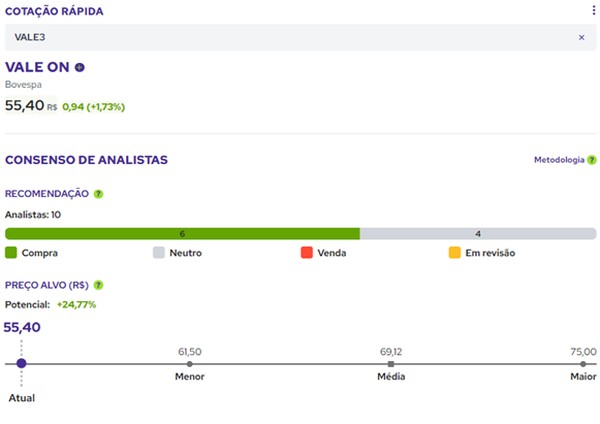
Task: Click the Em revisão legend label
Action: [490, 253]
